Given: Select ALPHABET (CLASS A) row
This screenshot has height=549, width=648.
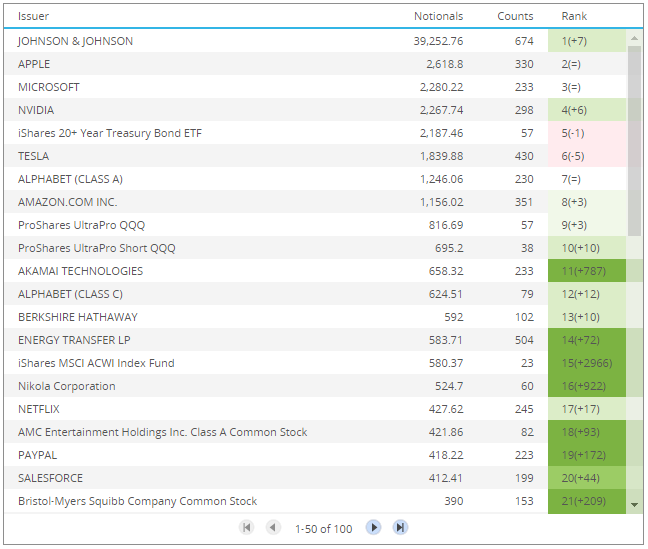Looking at the screenshot, I should (315, 179).
